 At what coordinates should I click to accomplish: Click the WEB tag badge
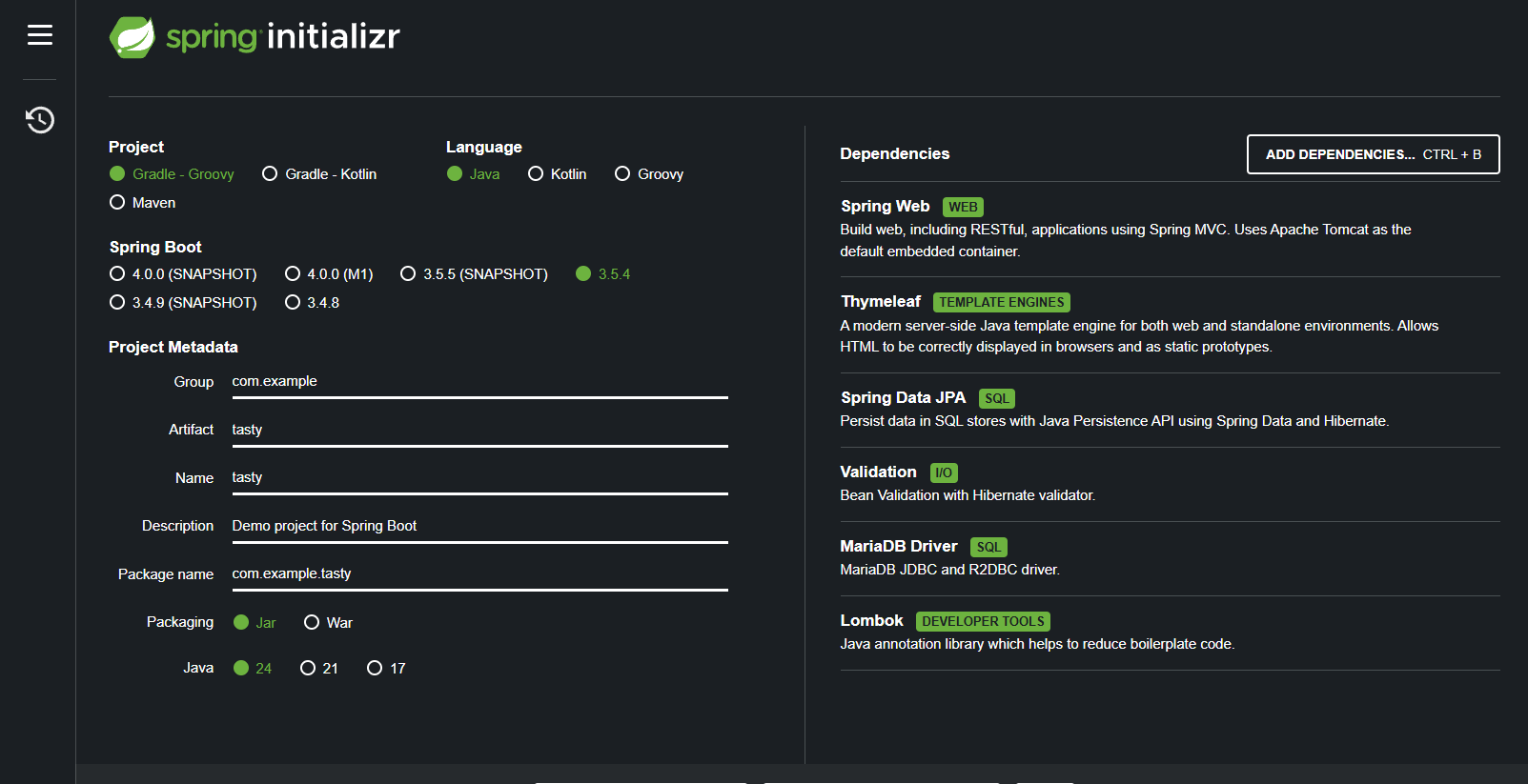[x=963, y=208]
